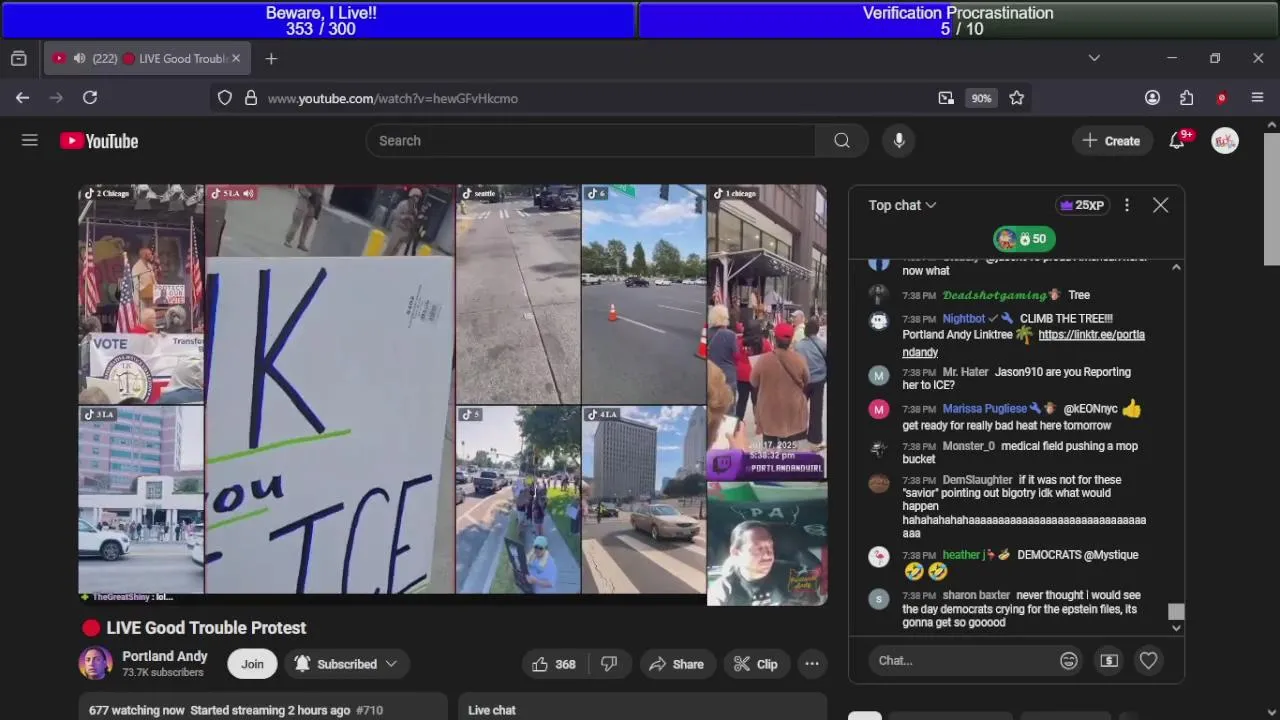The image size is (1280, 720).
Task: Open the YouTube guide hamburger menu
Action: pos(30,141)
